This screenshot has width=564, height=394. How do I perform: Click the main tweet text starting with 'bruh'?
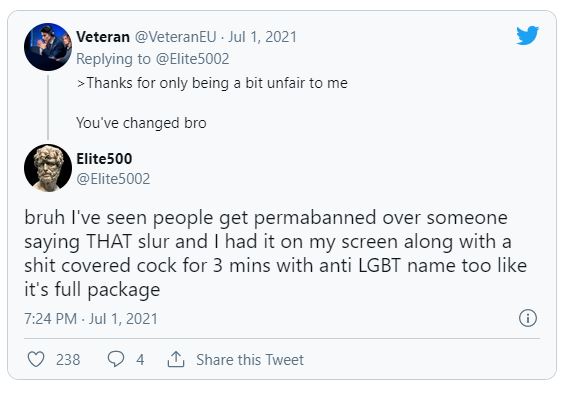pos(276,254)
